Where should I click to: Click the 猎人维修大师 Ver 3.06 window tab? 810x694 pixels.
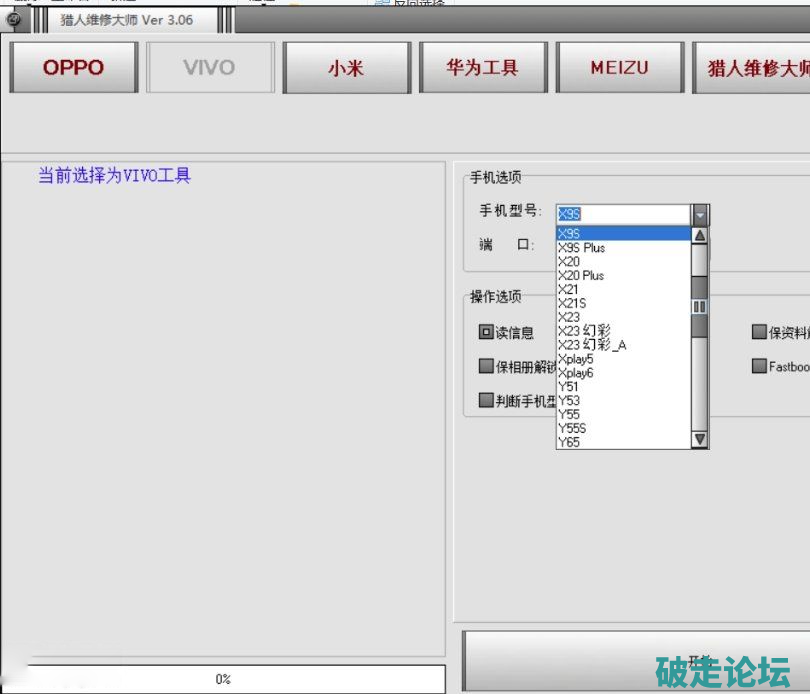pos(126,20)
